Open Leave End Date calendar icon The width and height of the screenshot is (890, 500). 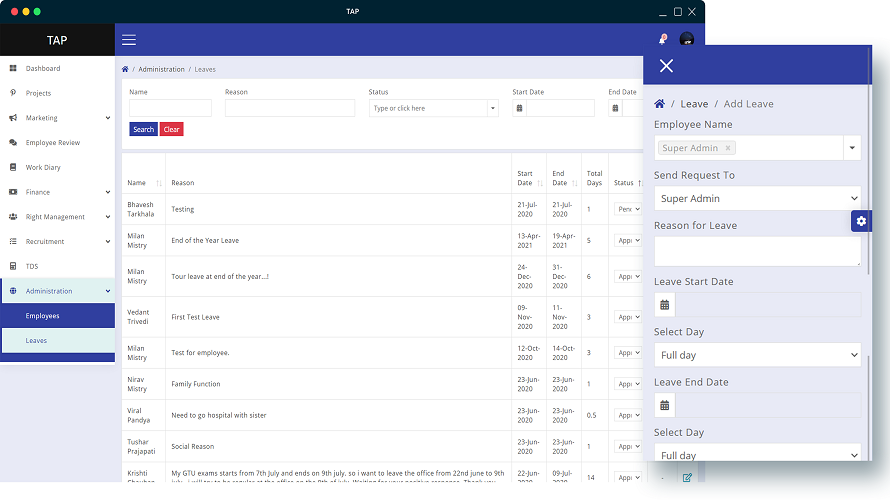click(x=665, y=406)
